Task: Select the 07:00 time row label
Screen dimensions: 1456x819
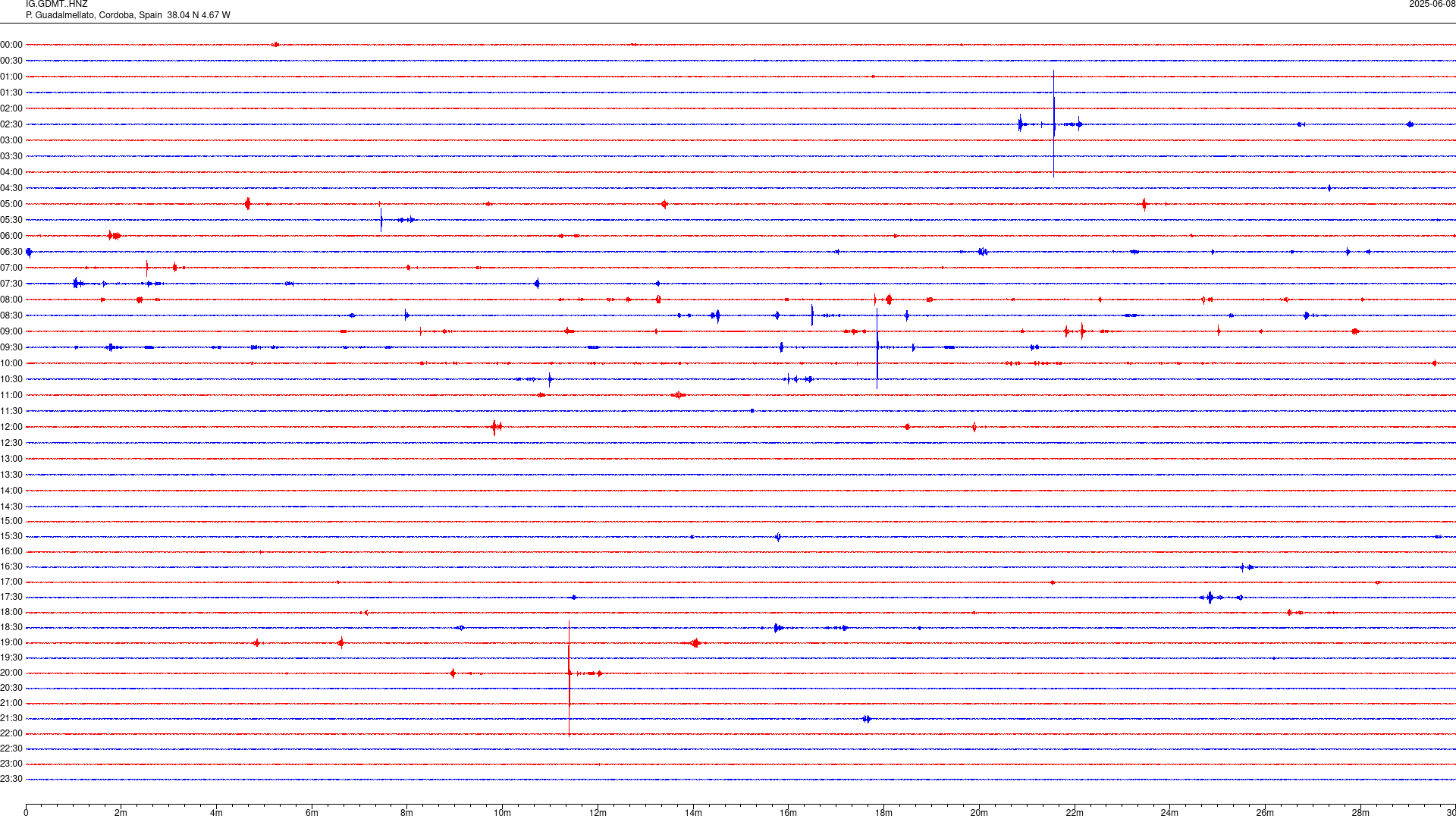Action: [11, 268]
